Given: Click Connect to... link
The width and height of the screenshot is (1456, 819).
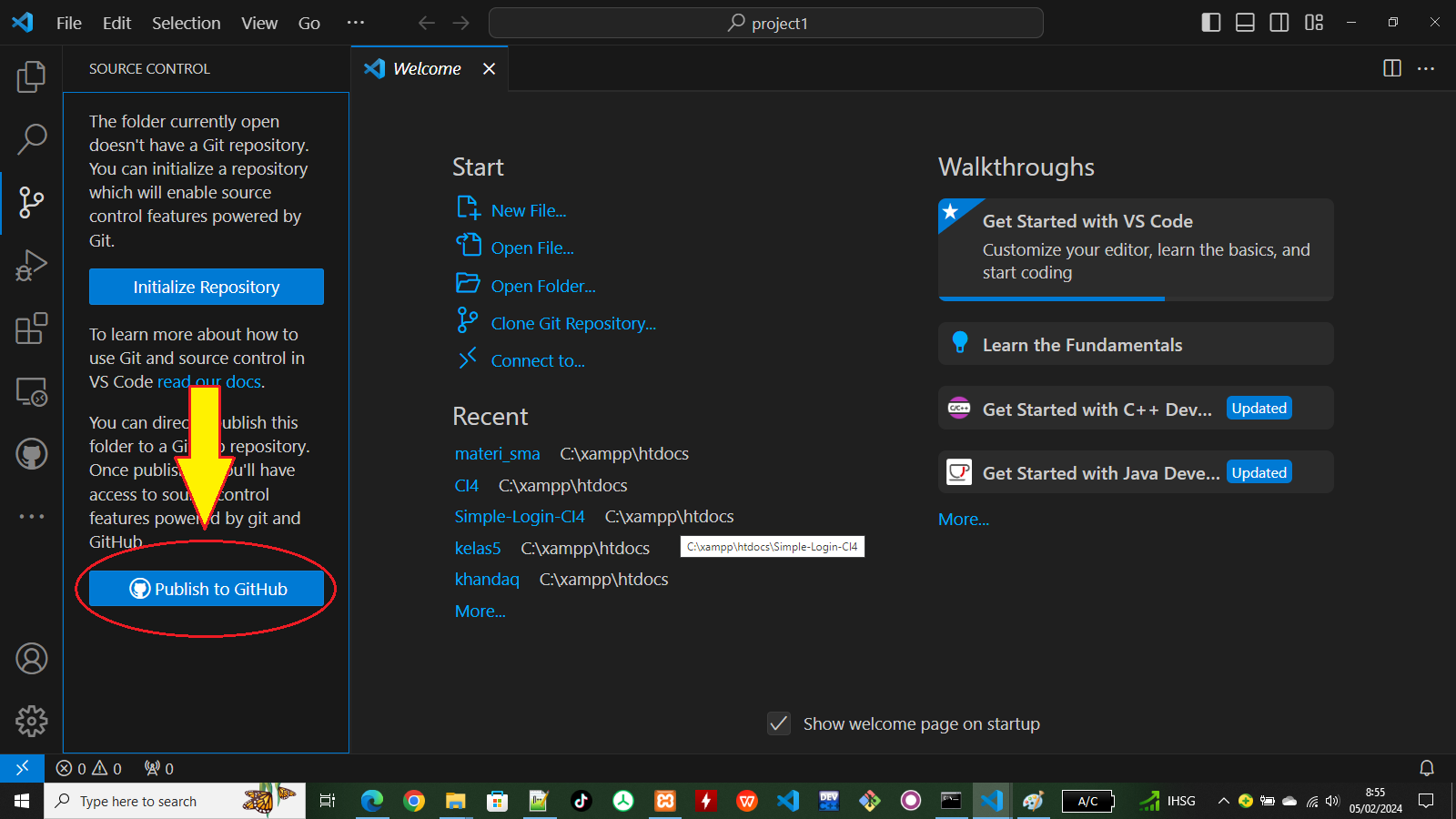Looking at the screenshot, I should (538, 360).
